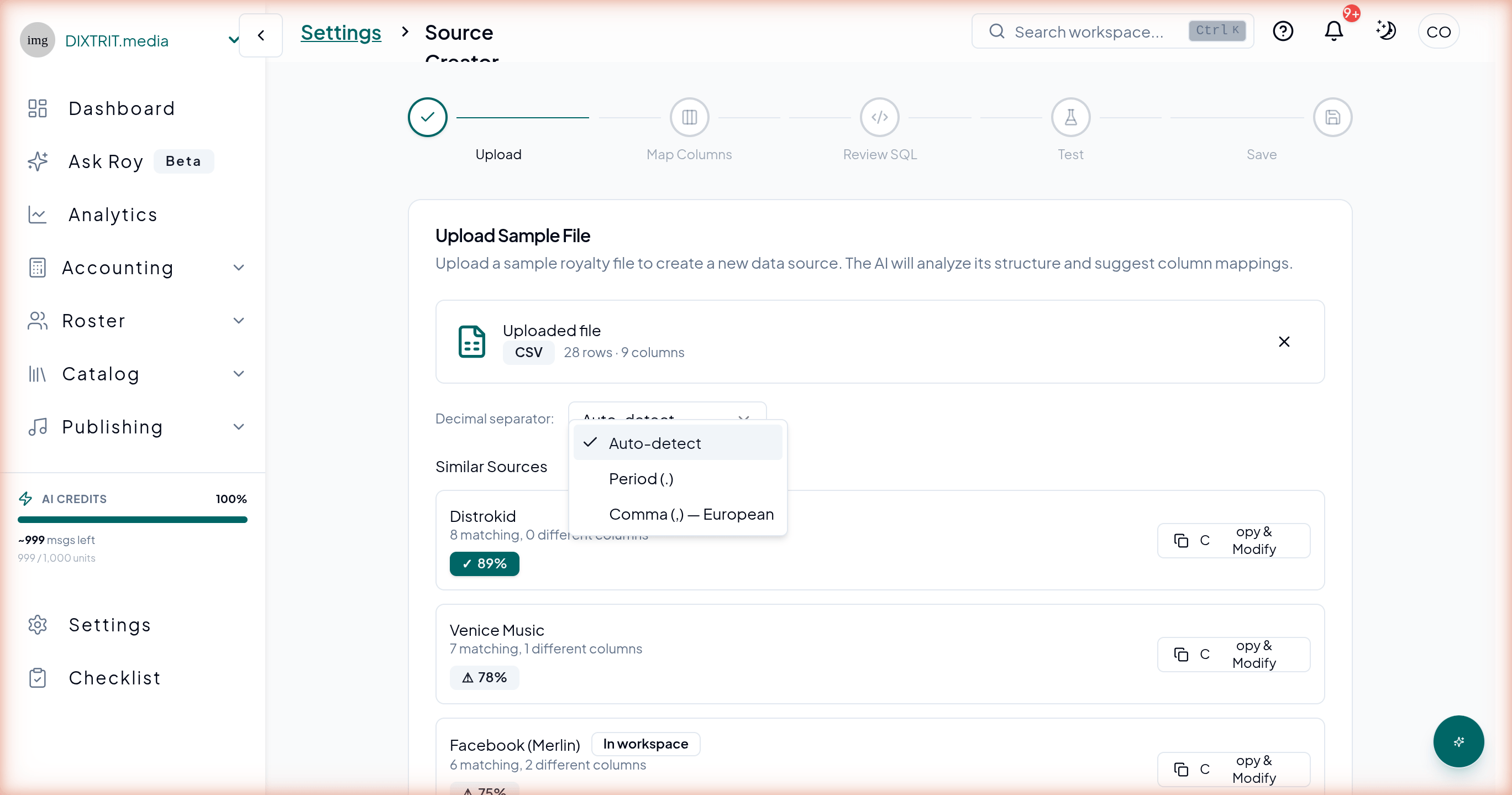Open notifications bell

point(1334,31)
